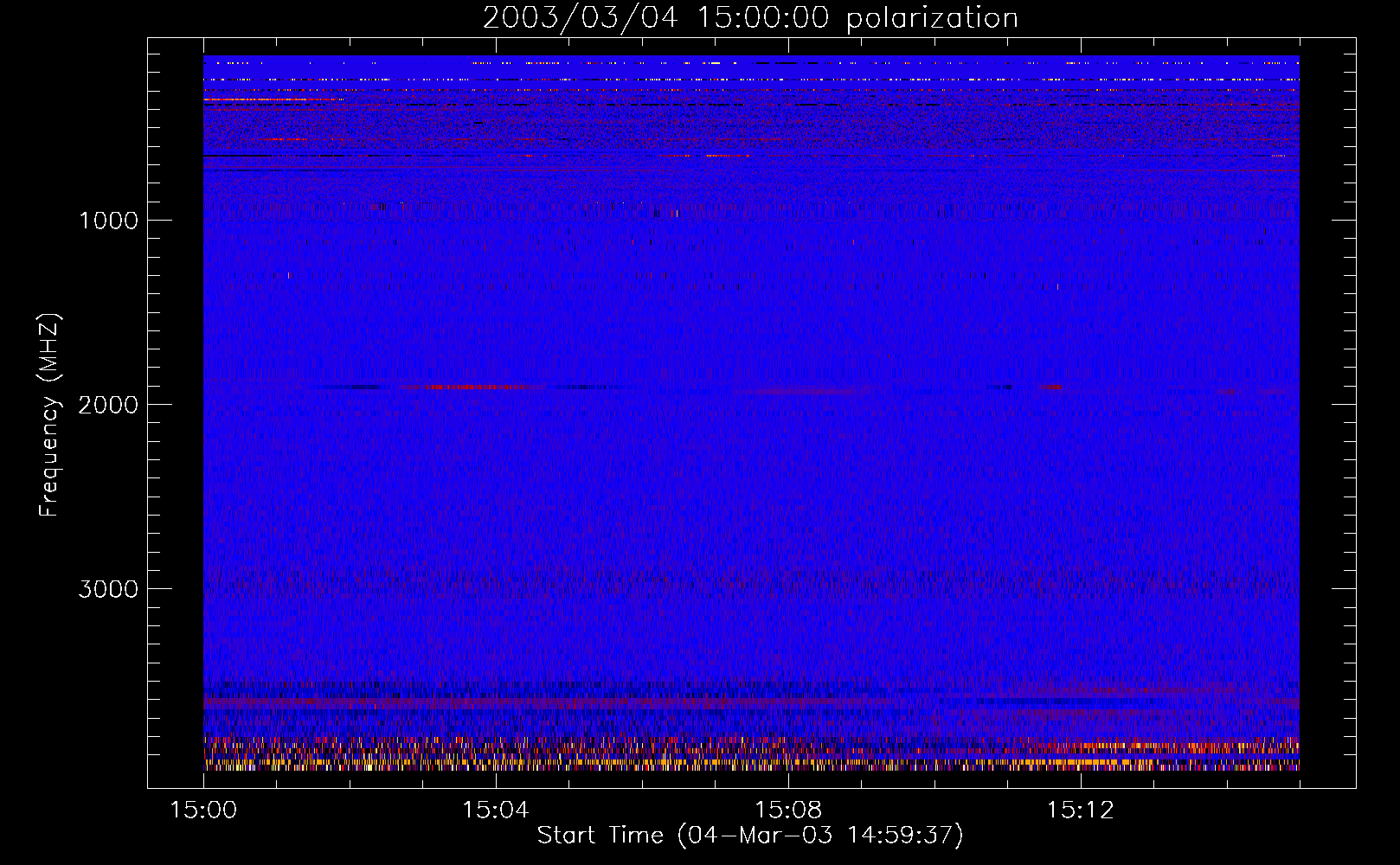This screenshot has height=865, width=1400.
Task: Click the 15:08 time axis label
Action: [787, 811]
